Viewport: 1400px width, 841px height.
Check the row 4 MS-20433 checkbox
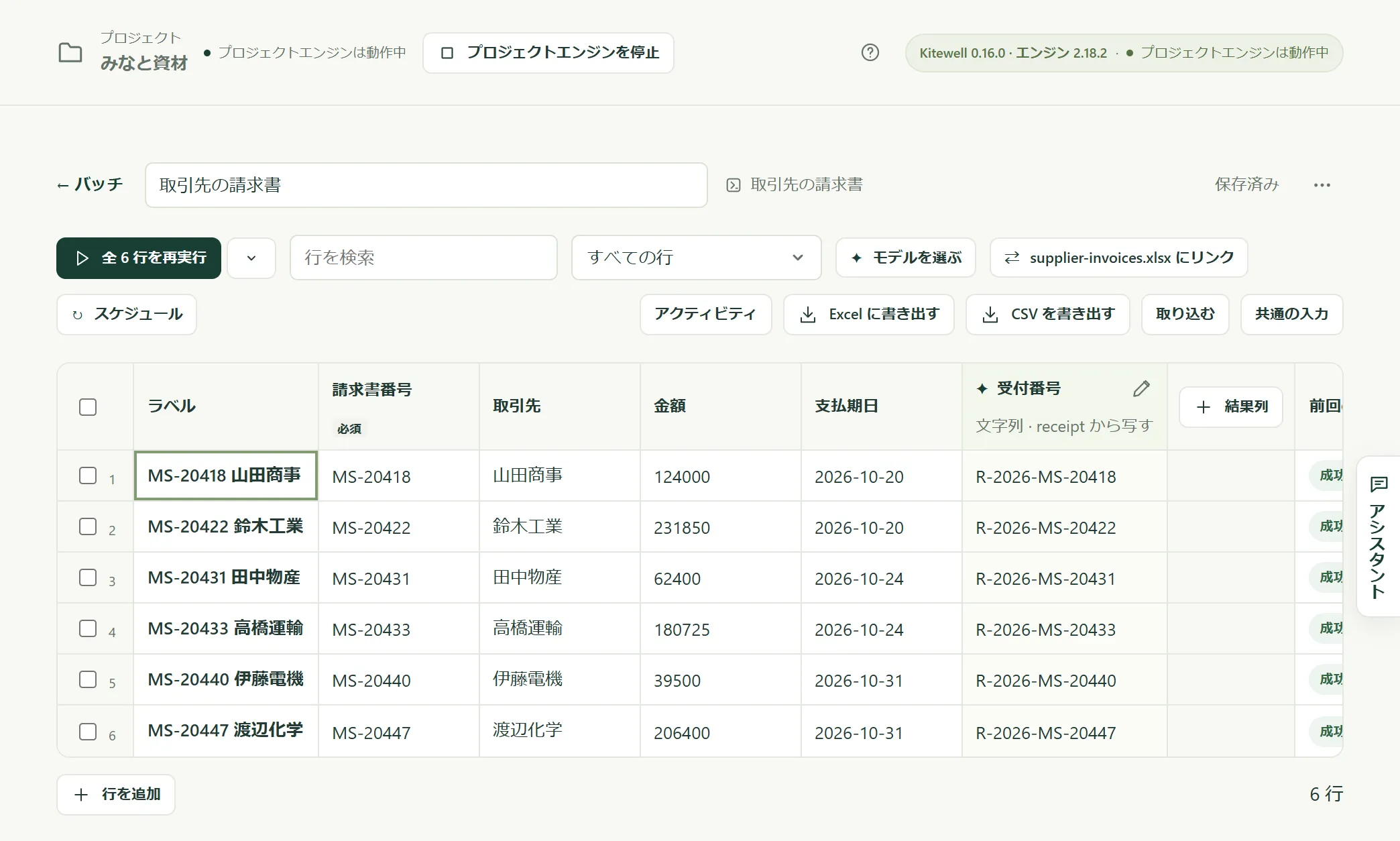88,628
